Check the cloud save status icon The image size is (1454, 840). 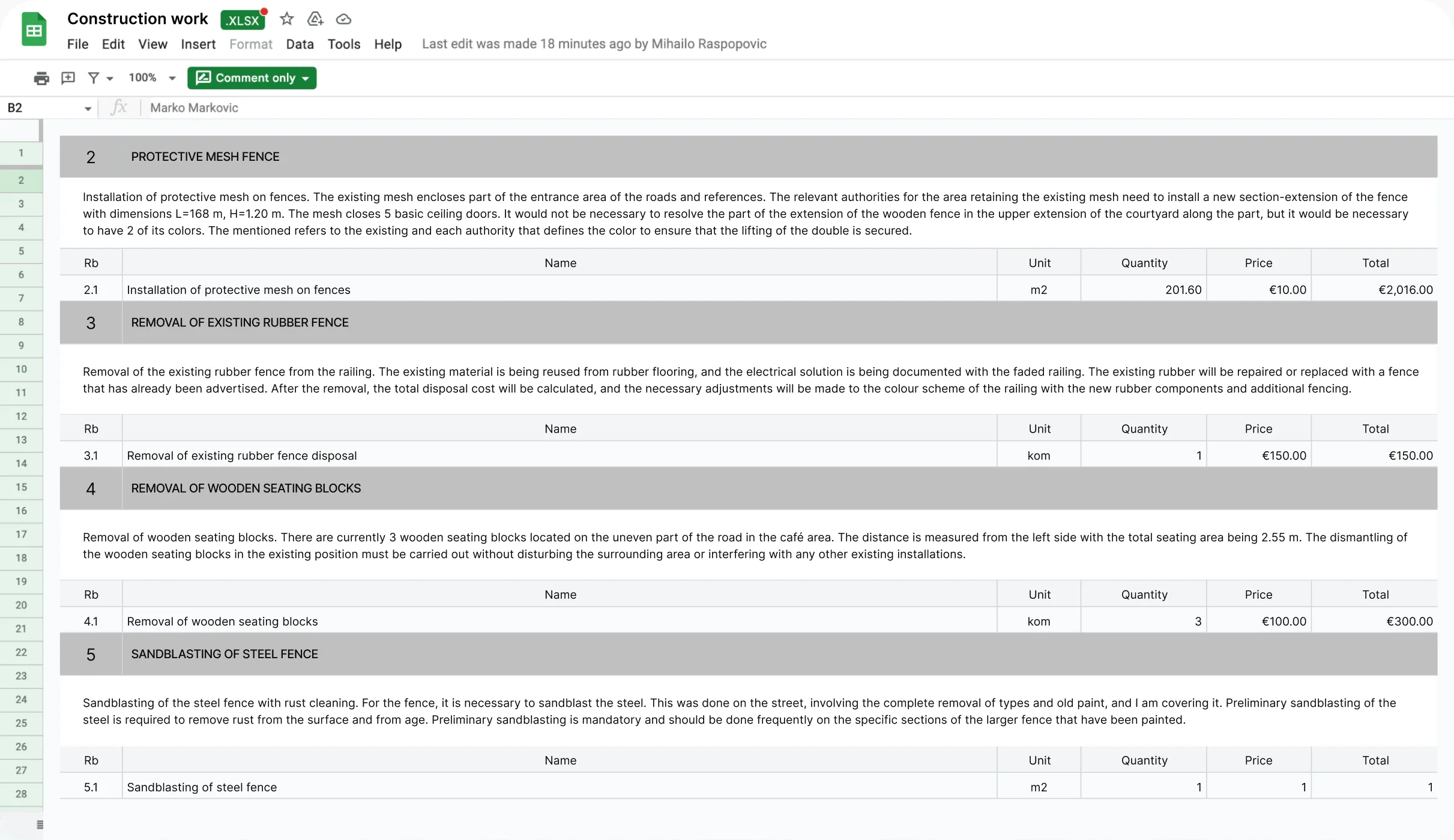pos(343,19)
